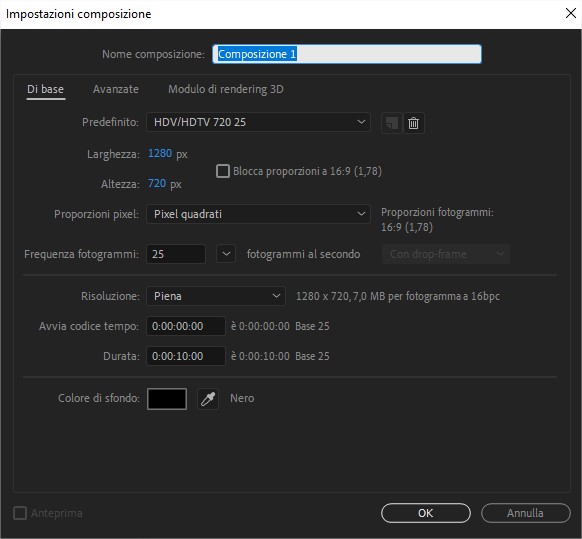This screenshot has width=582, height=539.
Task: Toggle the Anteprima checkbox
Action: click(20, 513)
